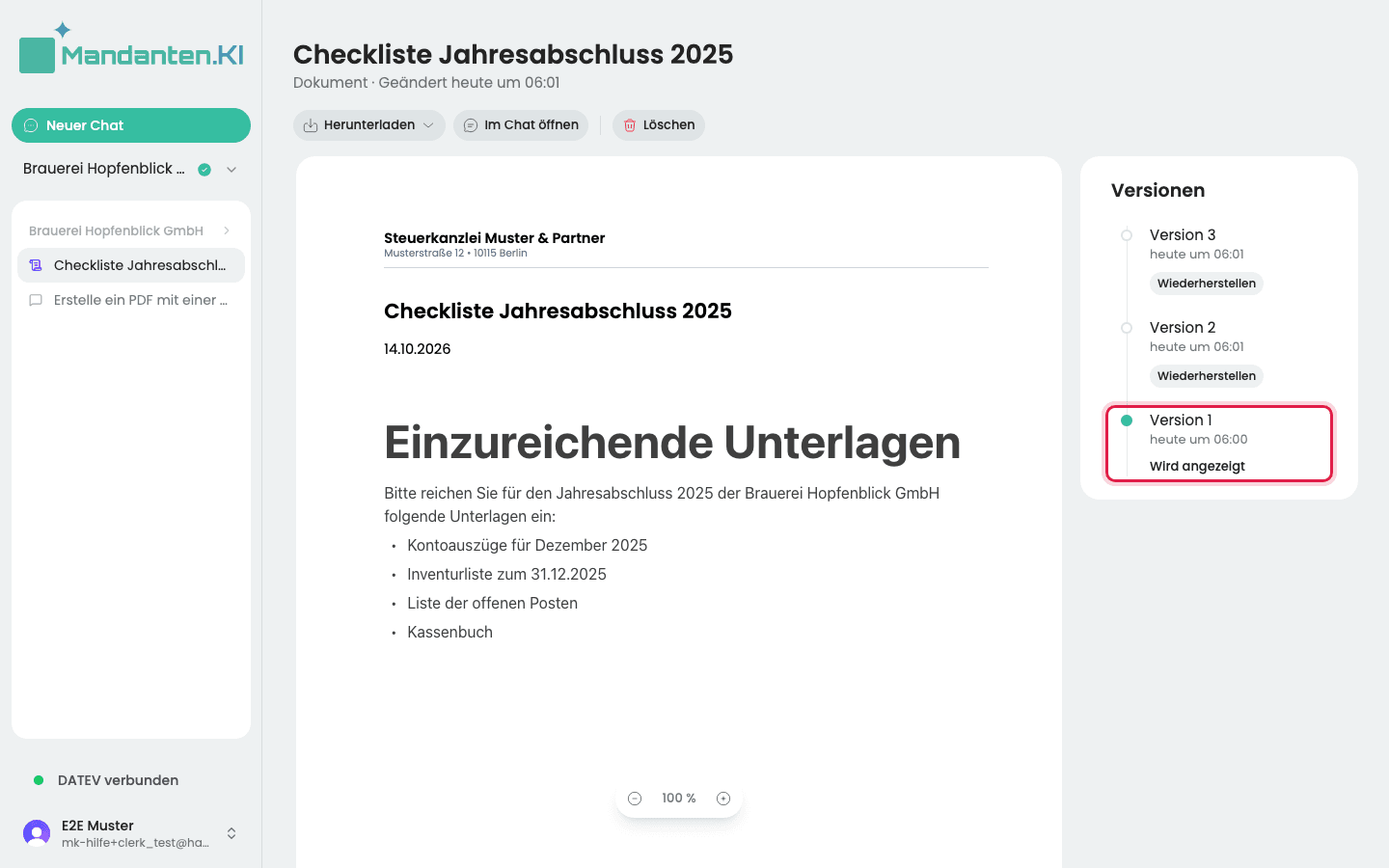The height and width of the screenshot is (868, 1389).
Task: Restore Version 3 with Wiederherstellen
Action: click(x=1207, y=284)
